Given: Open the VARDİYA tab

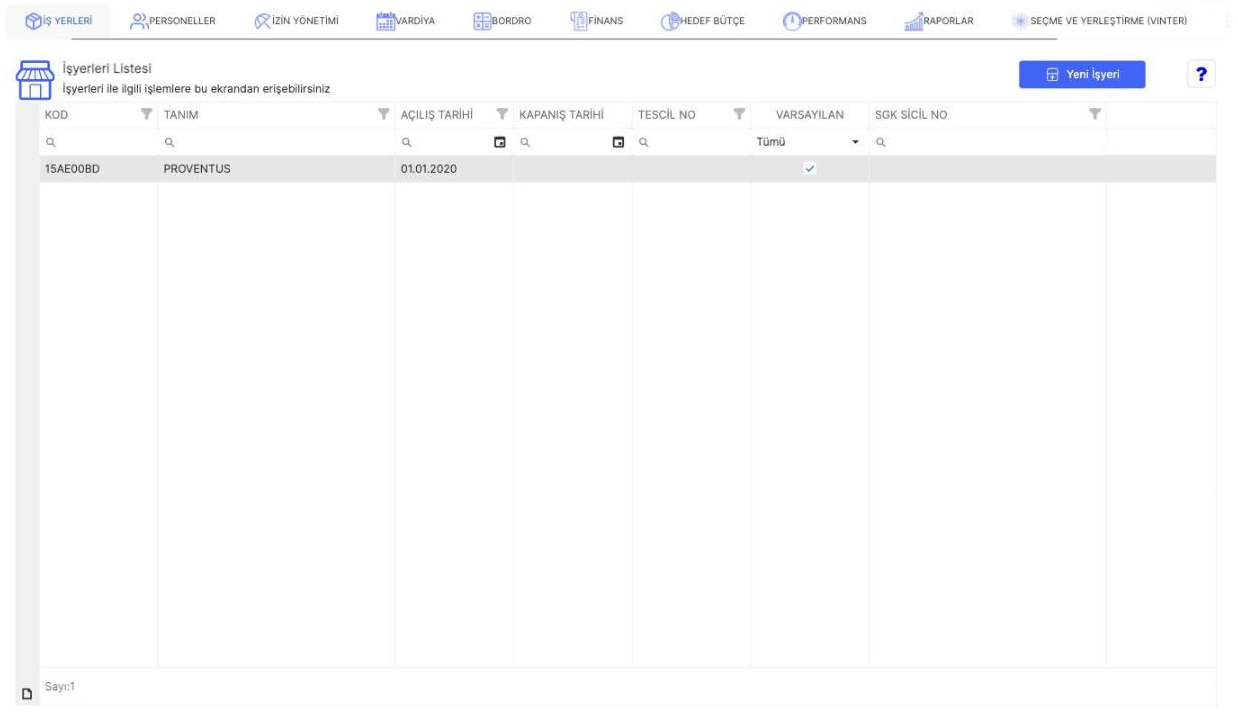Looking at the screenshot, I should [x=404, y=20].
